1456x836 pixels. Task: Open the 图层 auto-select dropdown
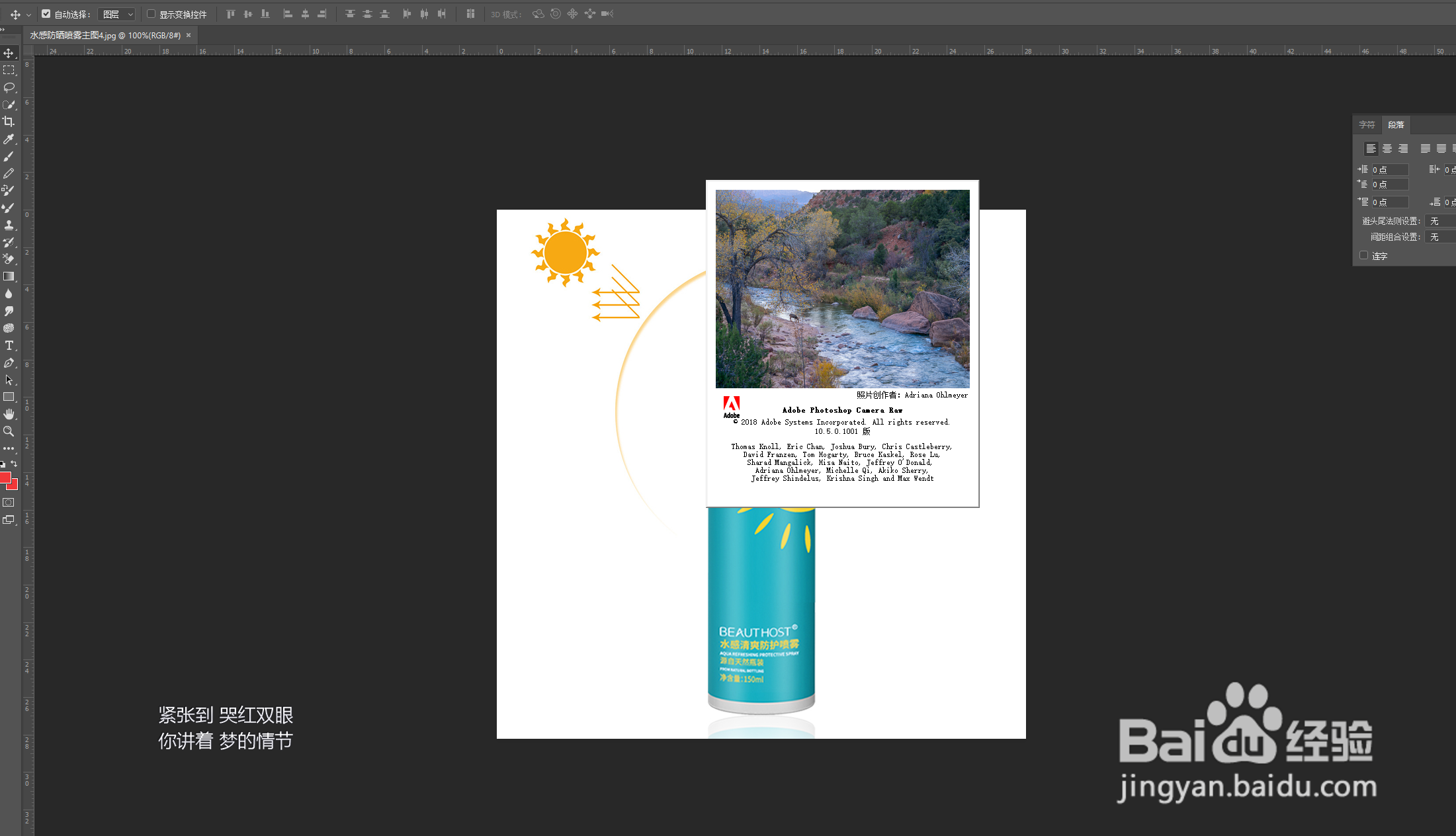point(116,14)
